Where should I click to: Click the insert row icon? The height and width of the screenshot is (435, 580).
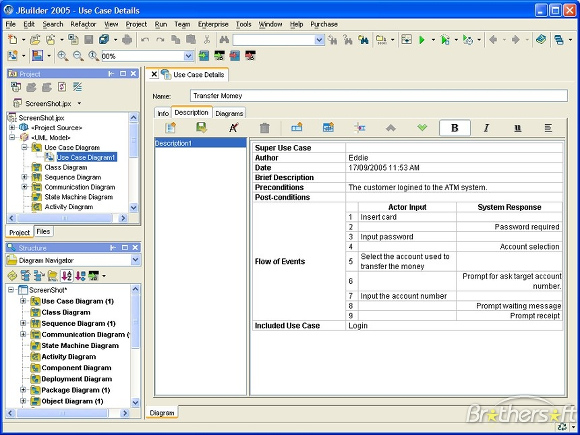(x=297, y=128)
